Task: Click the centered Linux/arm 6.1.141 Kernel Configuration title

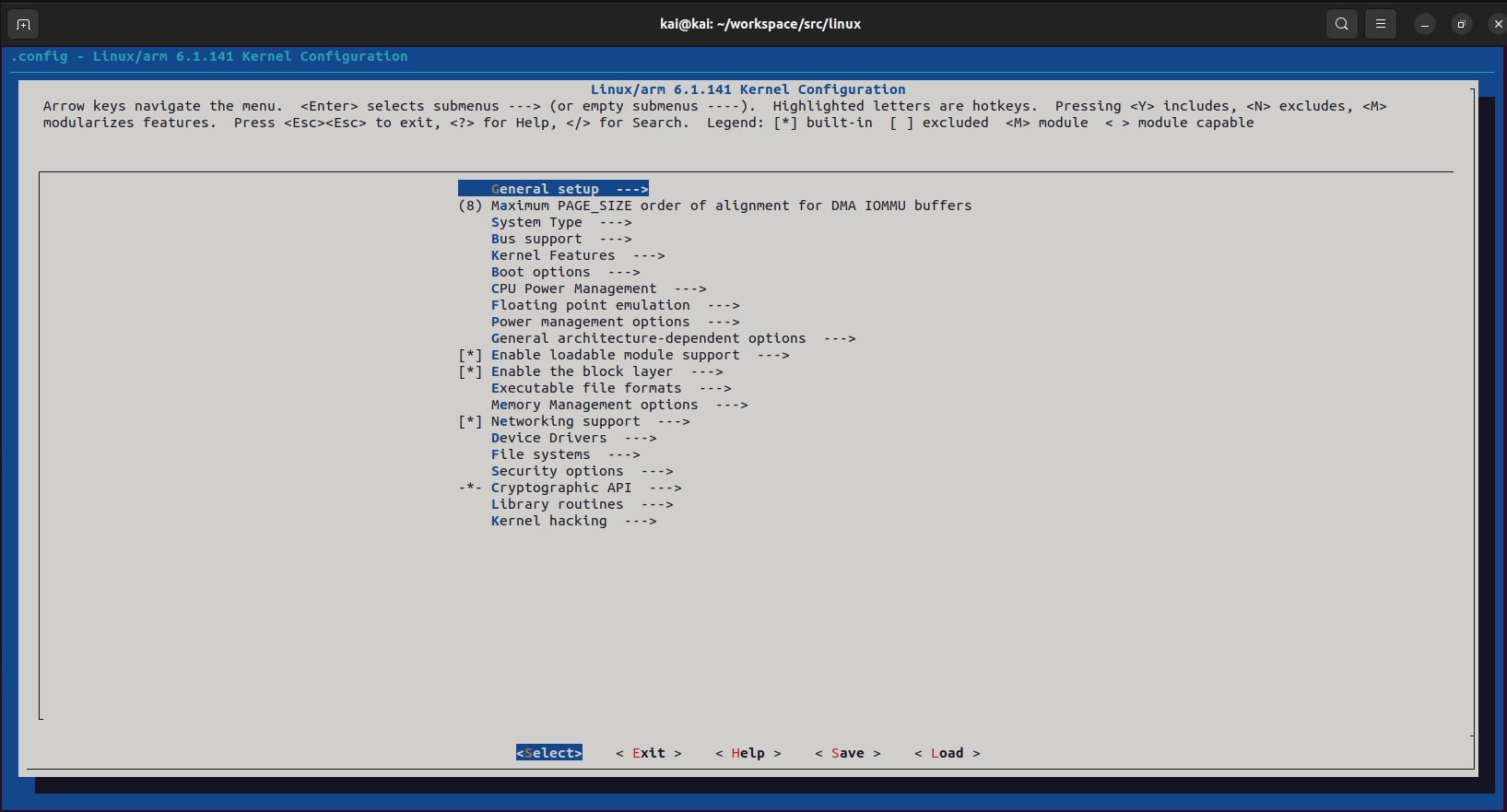Action: (x=748, y=89)
